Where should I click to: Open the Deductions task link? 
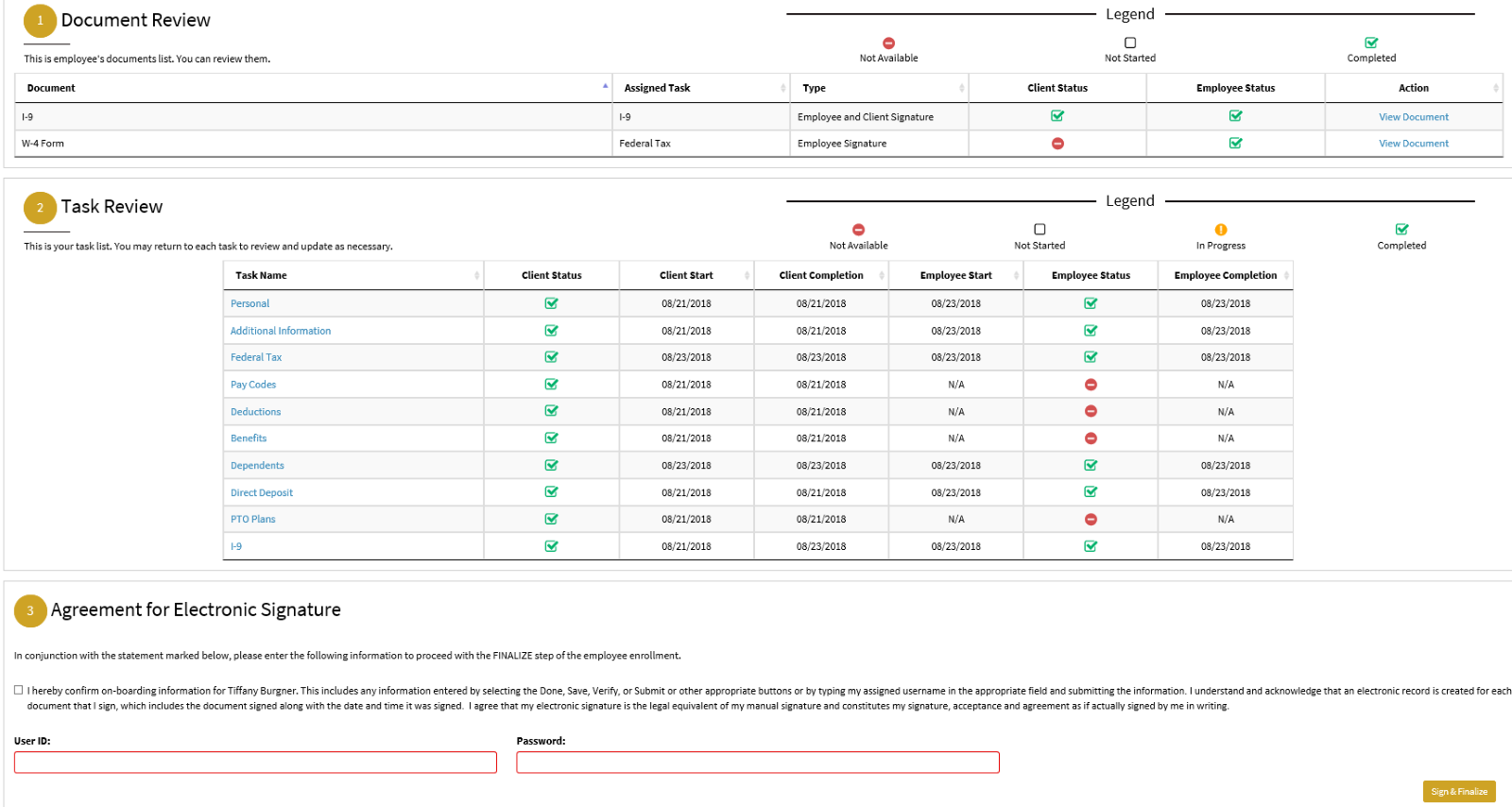256,412
